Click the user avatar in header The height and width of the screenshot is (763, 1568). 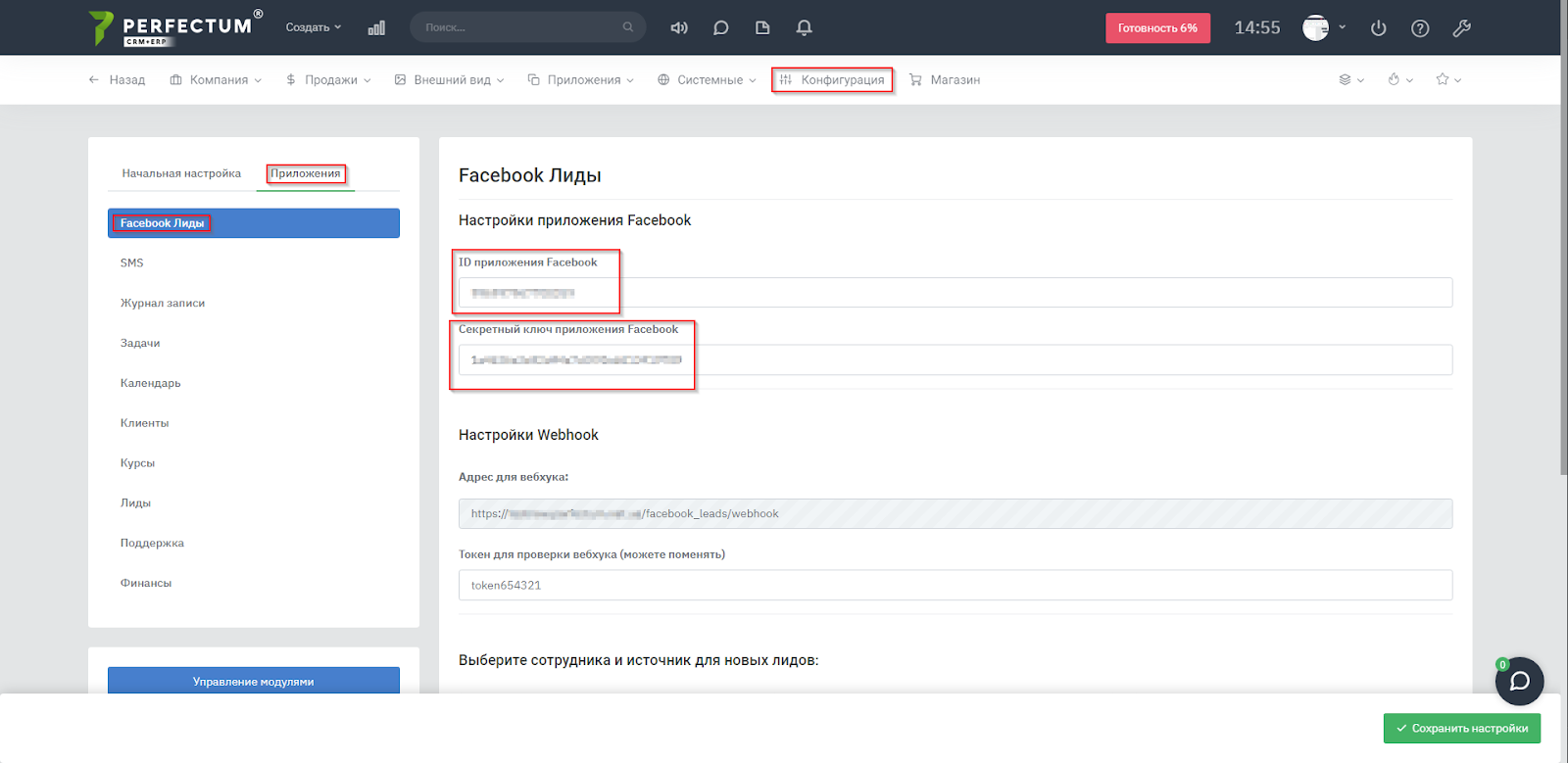[1315, 27]
